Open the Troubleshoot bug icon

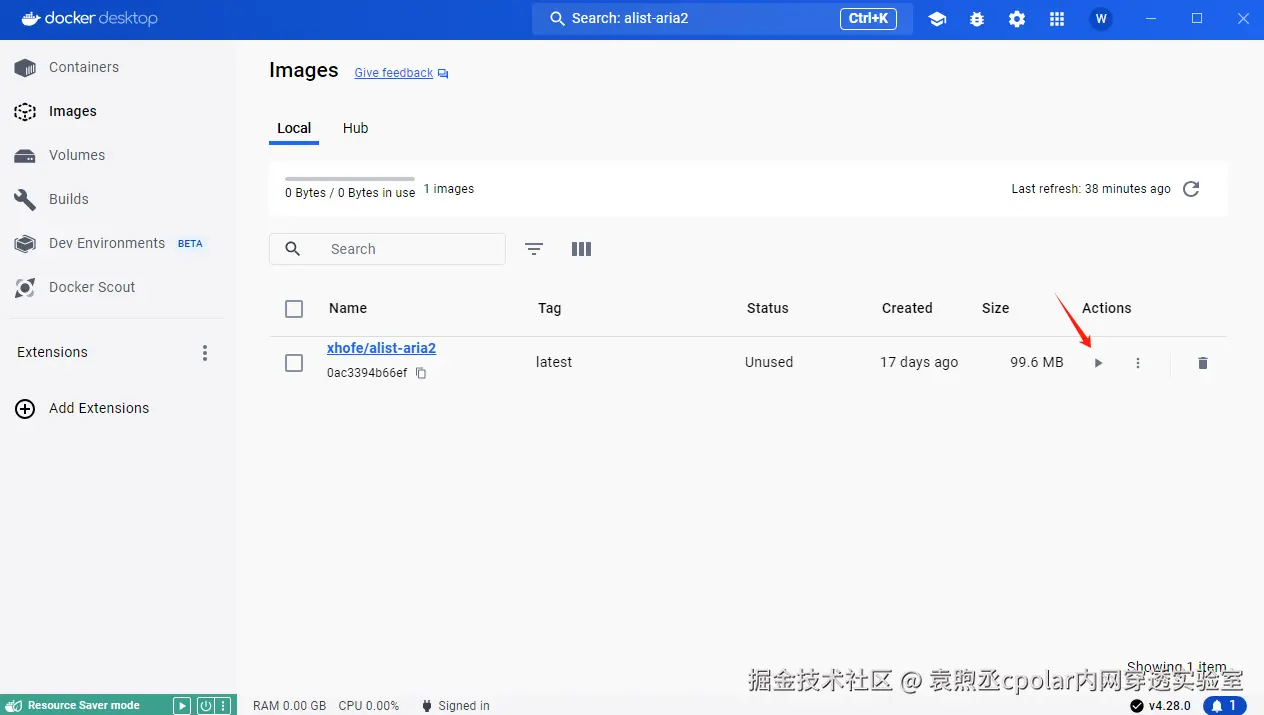click(977, 19)
